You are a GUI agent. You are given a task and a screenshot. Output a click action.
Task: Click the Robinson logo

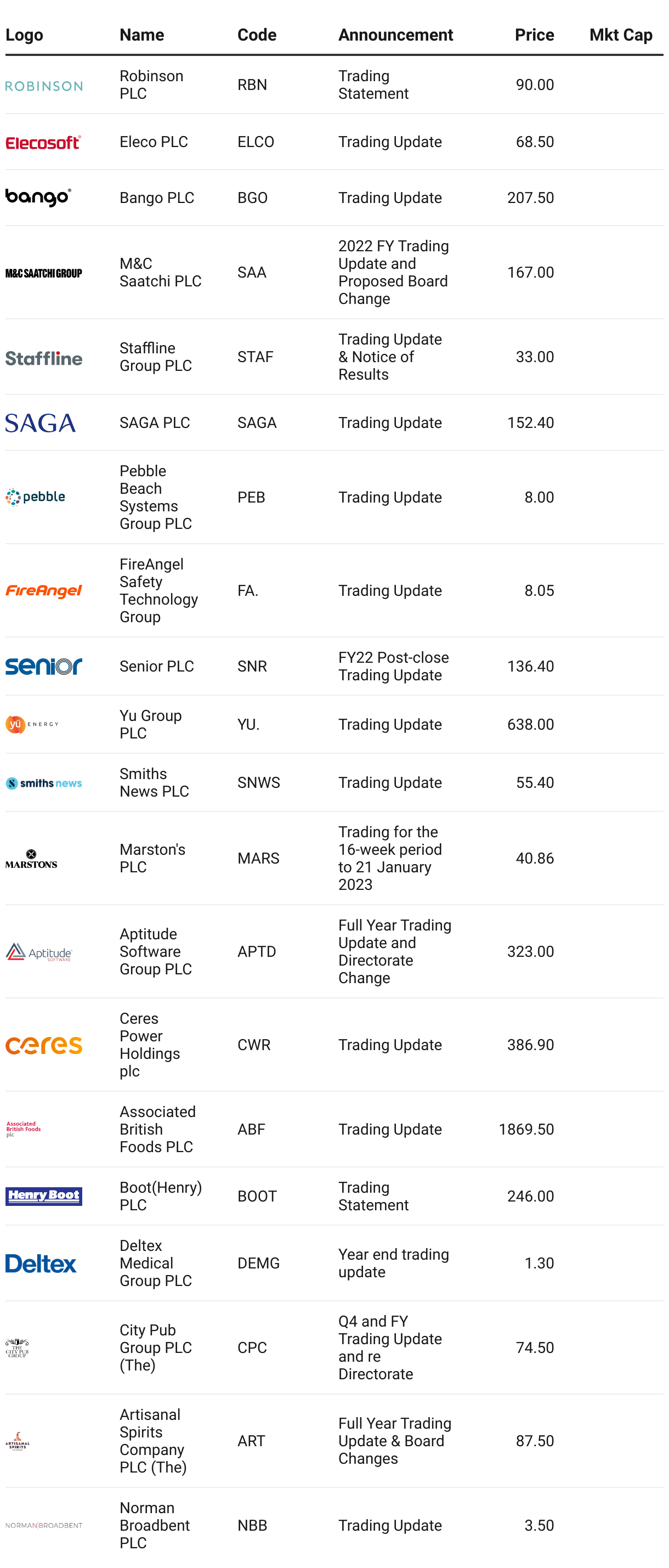44,86
